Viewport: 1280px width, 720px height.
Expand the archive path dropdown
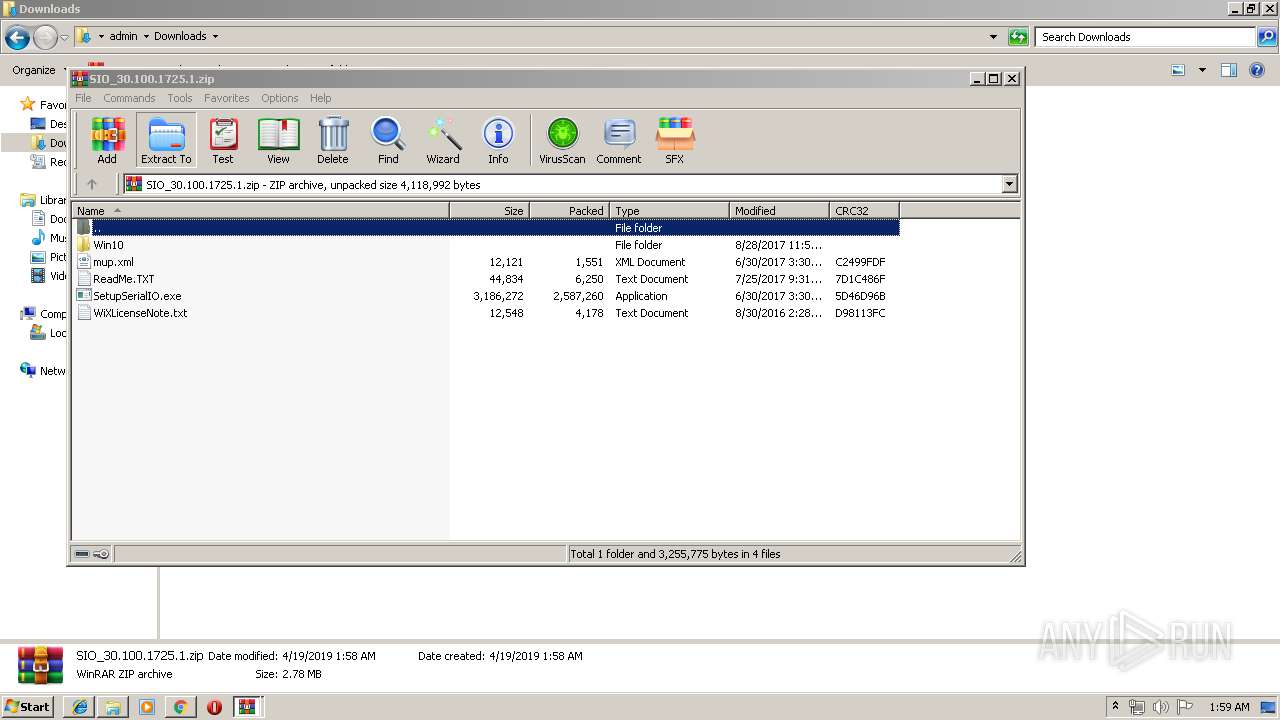1009,184
